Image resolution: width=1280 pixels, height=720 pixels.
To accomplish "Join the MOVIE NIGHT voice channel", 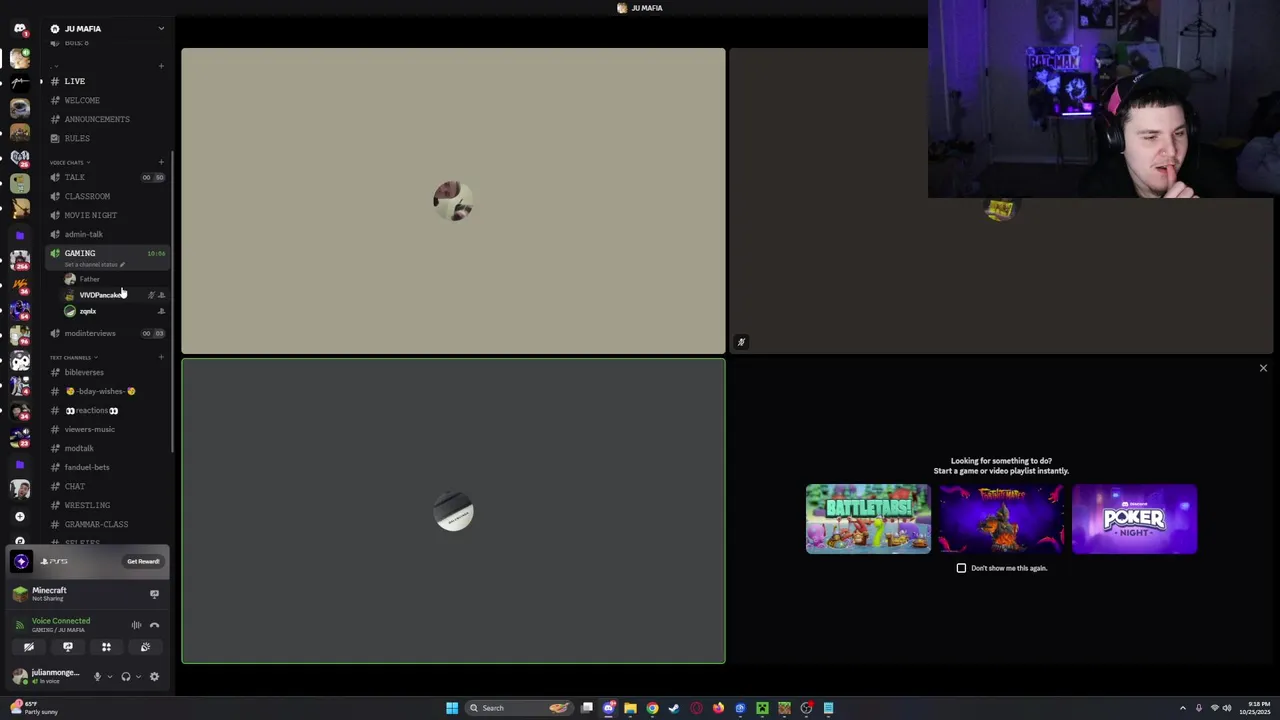I will (x=105, y=215).
